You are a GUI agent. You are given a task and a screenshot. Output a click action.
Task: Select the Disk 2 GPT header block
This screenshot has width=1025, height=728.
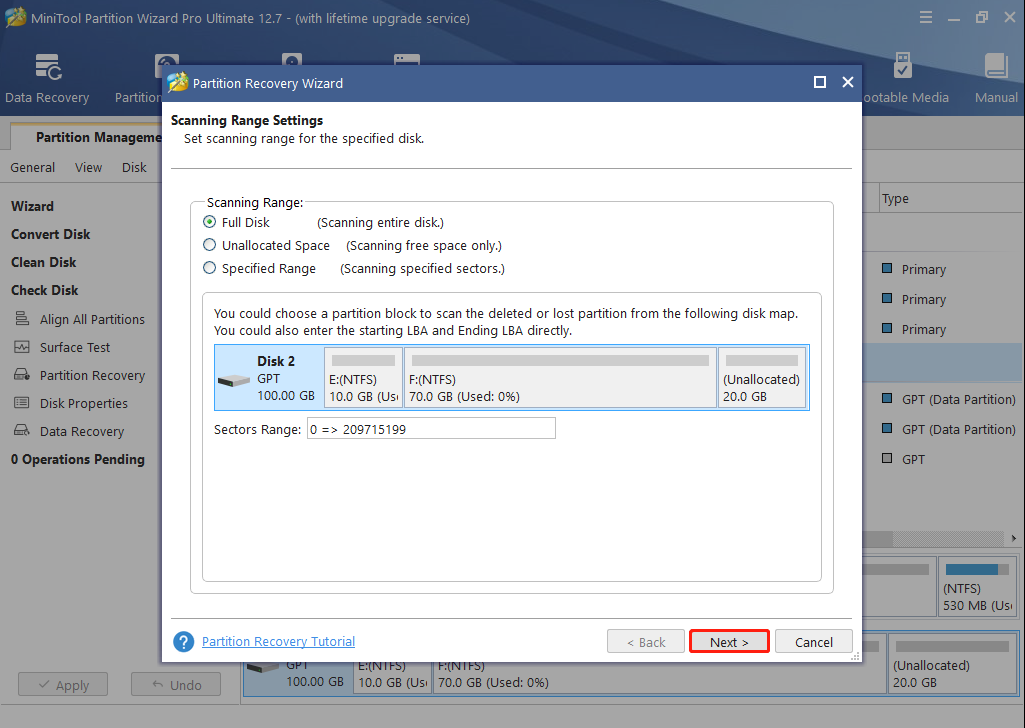coord(269,378)
